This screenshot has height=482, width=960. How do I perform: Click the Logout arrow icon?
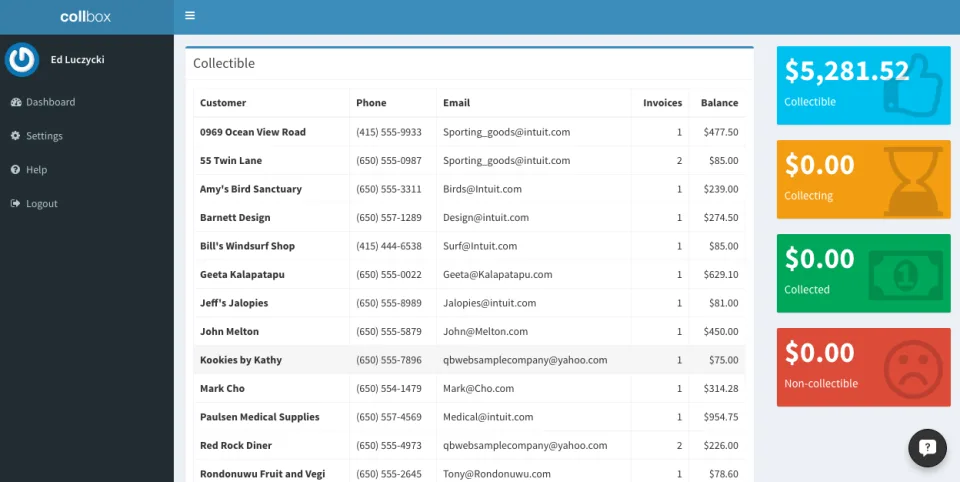pos(15,203)
